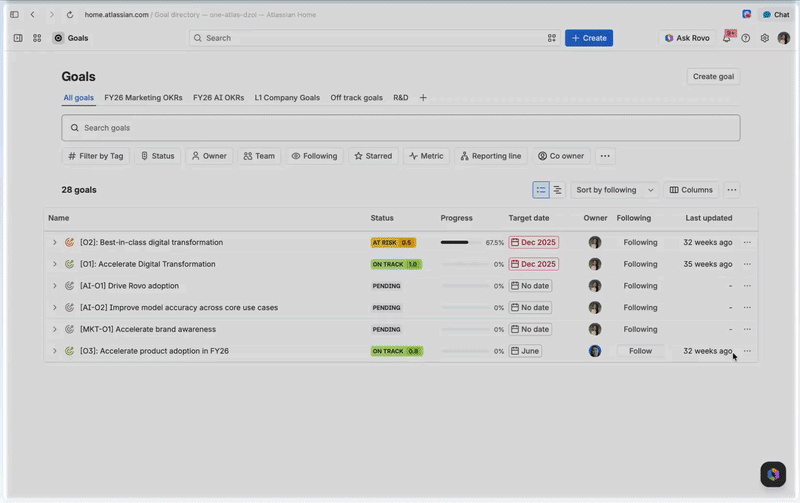The height and width of the screenshot is (503, 800).
Task: Open row actions for [AI-O1] goal
Action: [747, 286]
